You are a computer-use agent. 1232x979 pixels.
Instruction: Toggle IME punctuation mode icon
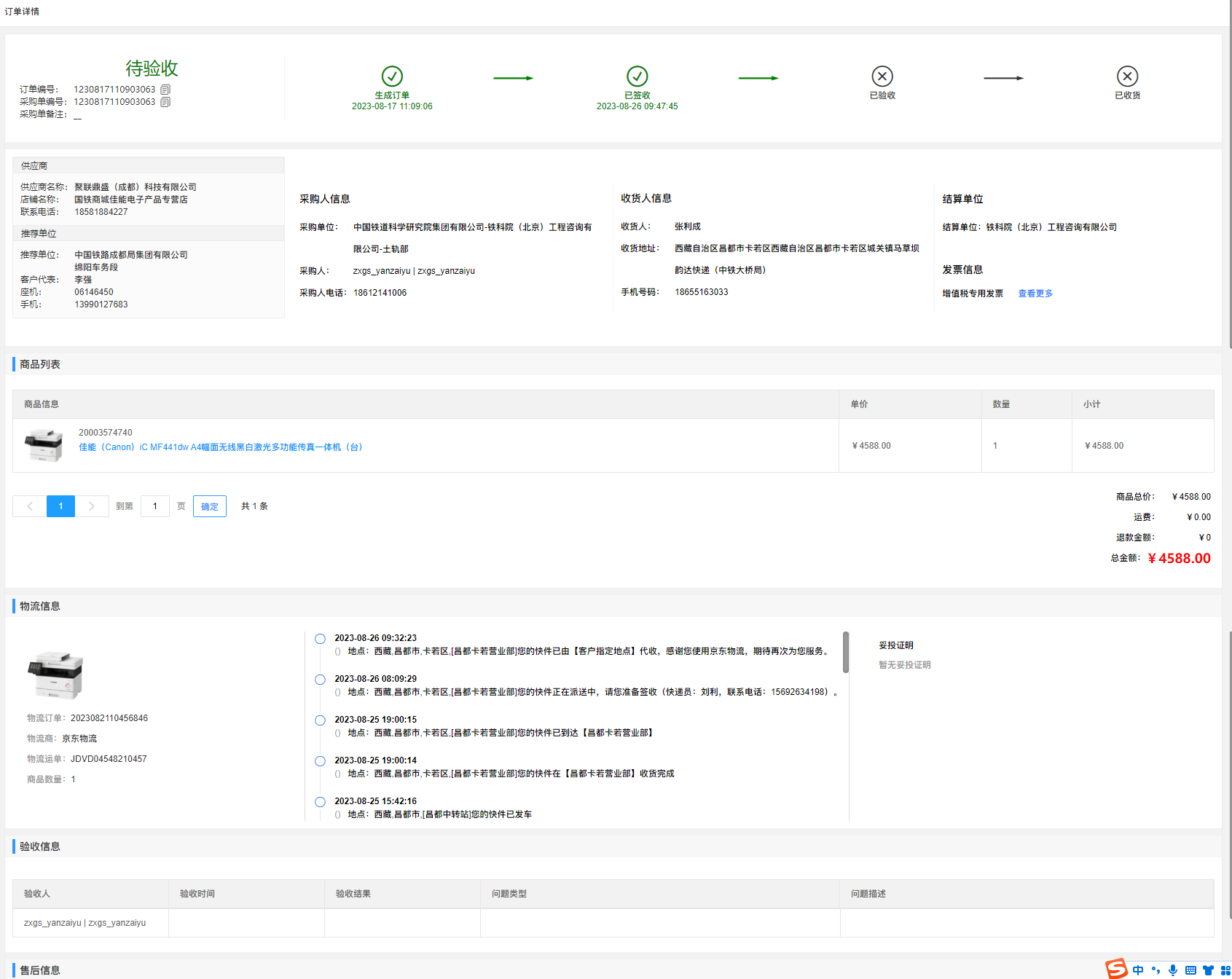coord(1156,970)
